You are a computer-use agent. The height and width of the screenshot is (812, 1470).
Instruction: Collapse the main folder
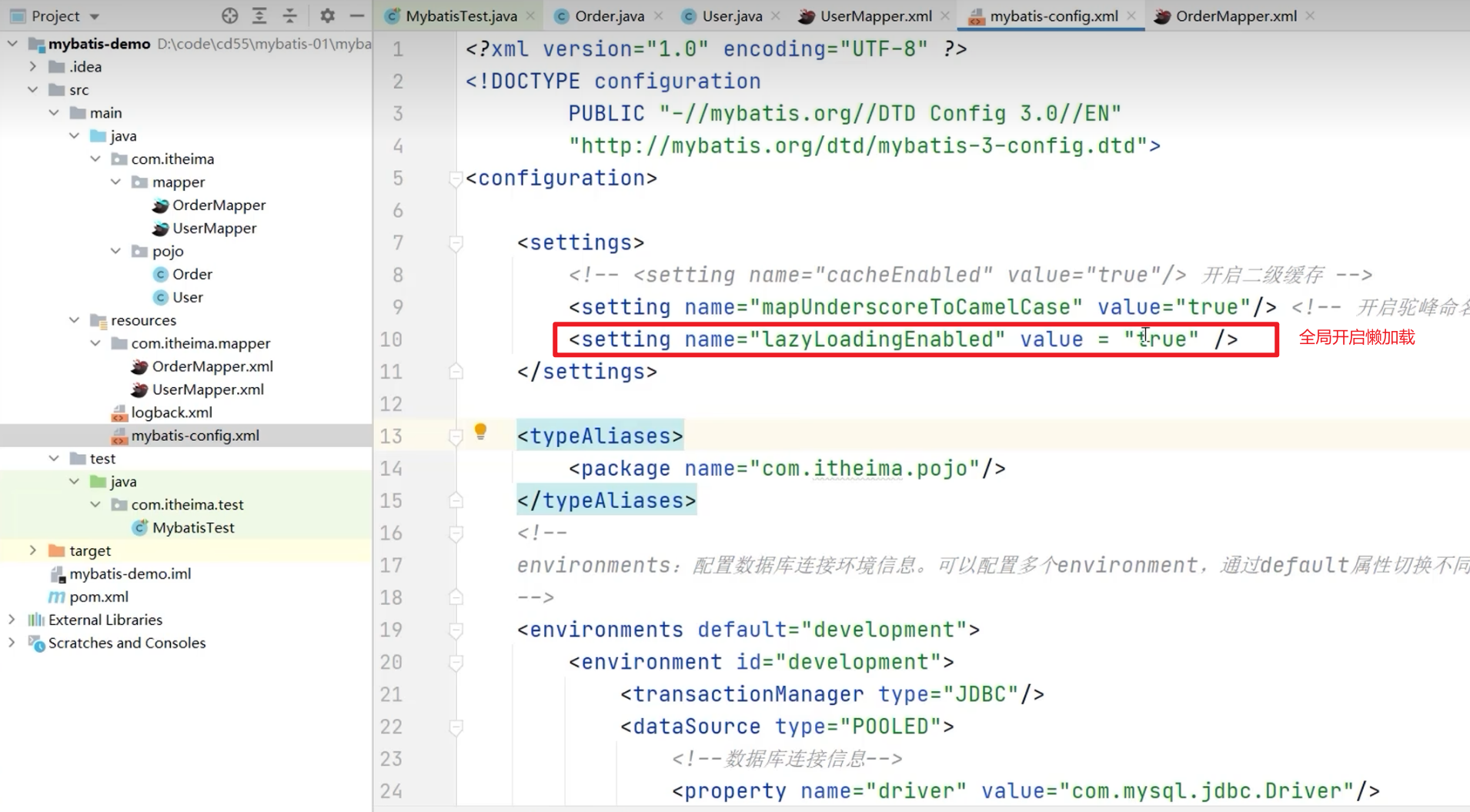[54, 113]
